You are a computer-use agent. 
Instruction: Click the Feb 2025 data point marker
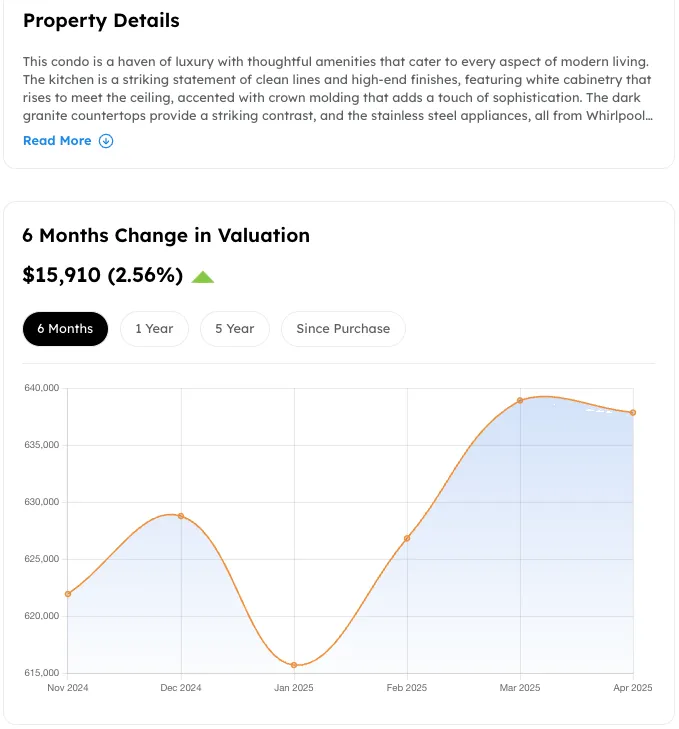[x=407, y=538]
